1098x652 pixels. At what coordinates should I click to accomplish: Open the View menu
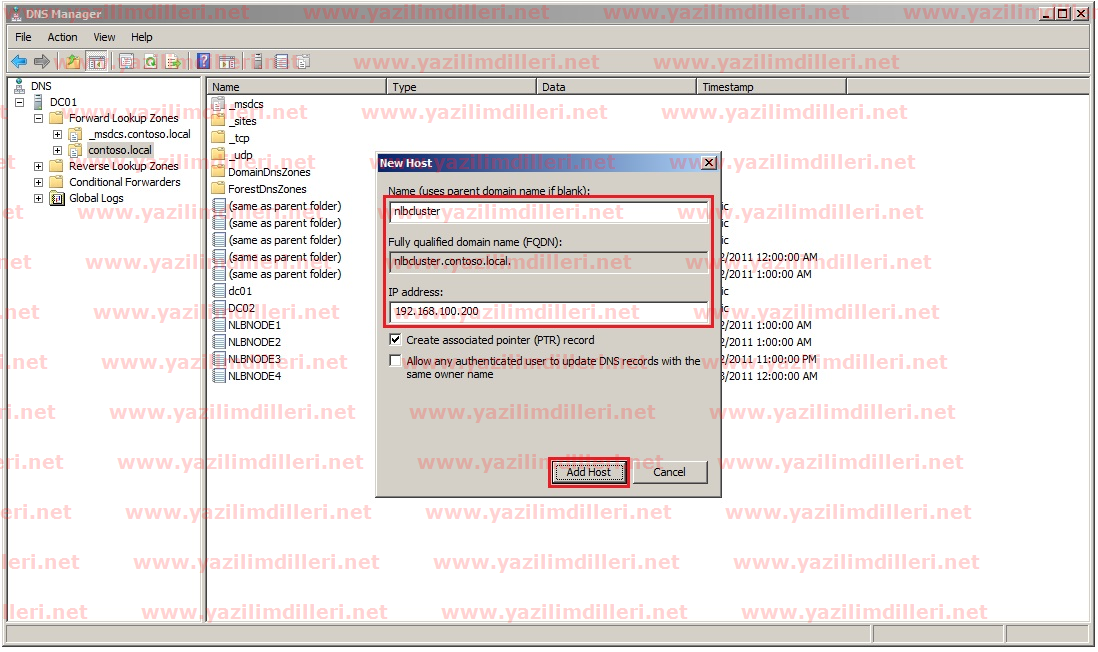pyautogui.click(x=104, y=37)
